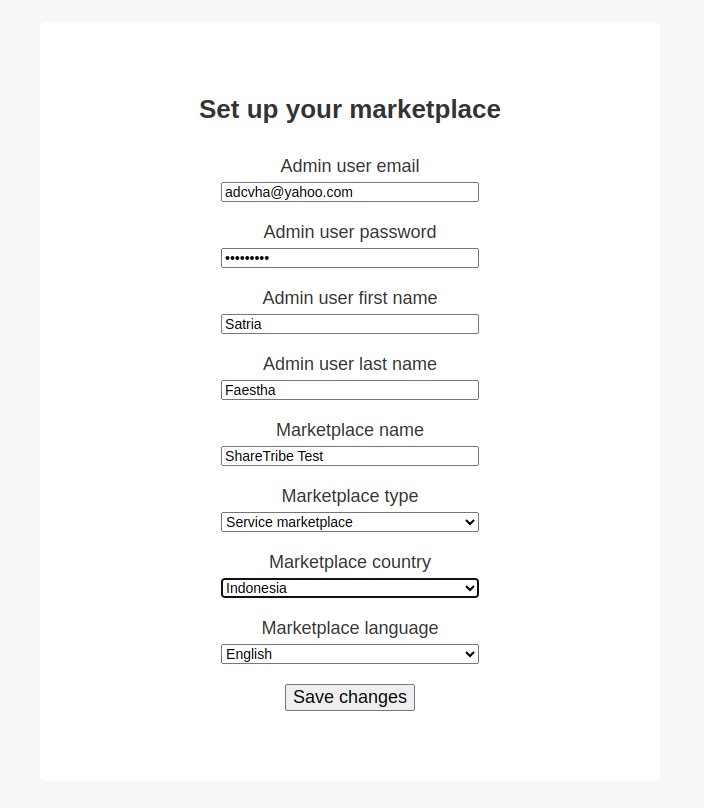Click the Admin user email input field

click(349, 192)
